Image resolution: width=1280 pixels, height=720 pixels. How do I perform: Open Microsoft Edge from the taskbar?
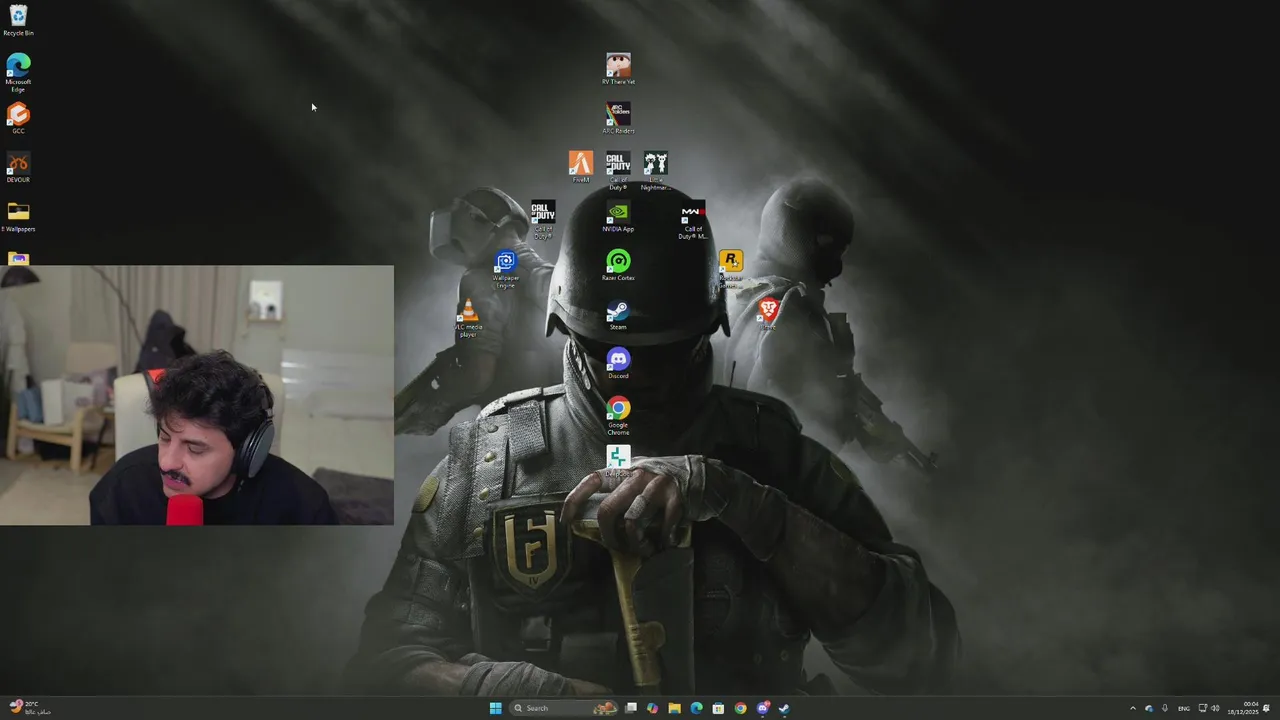[x=696, y=708]
